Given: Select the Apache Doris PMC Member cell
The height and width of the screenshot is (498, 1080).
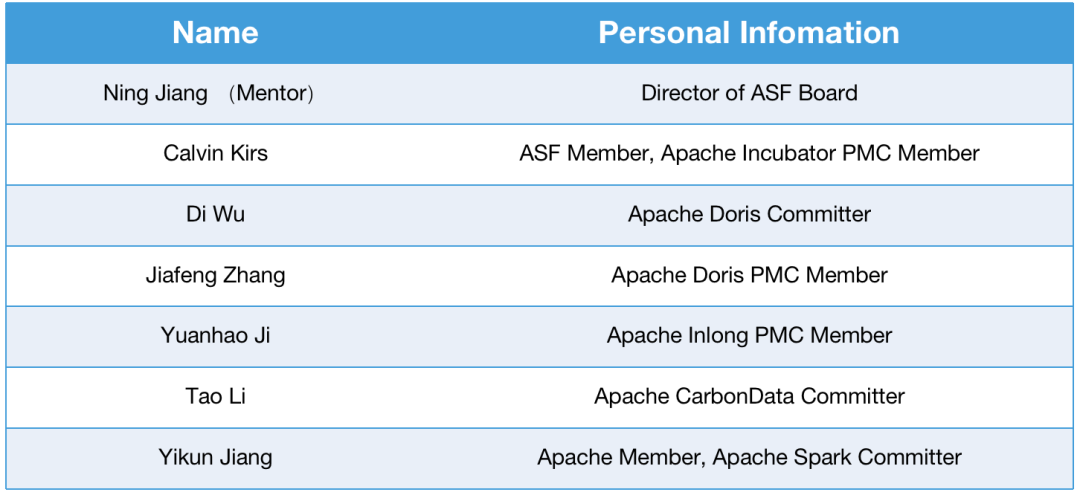Looking at the screenshot, I should [x=749, y=275].
